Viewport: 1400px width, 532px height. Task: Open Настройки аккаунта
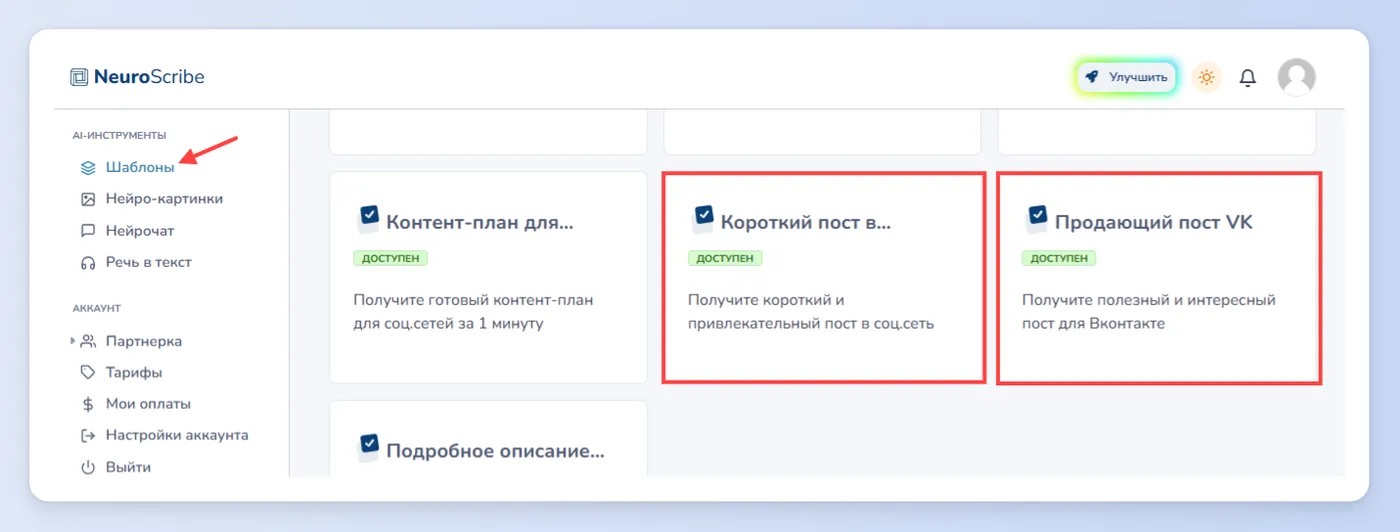(177, 436)
